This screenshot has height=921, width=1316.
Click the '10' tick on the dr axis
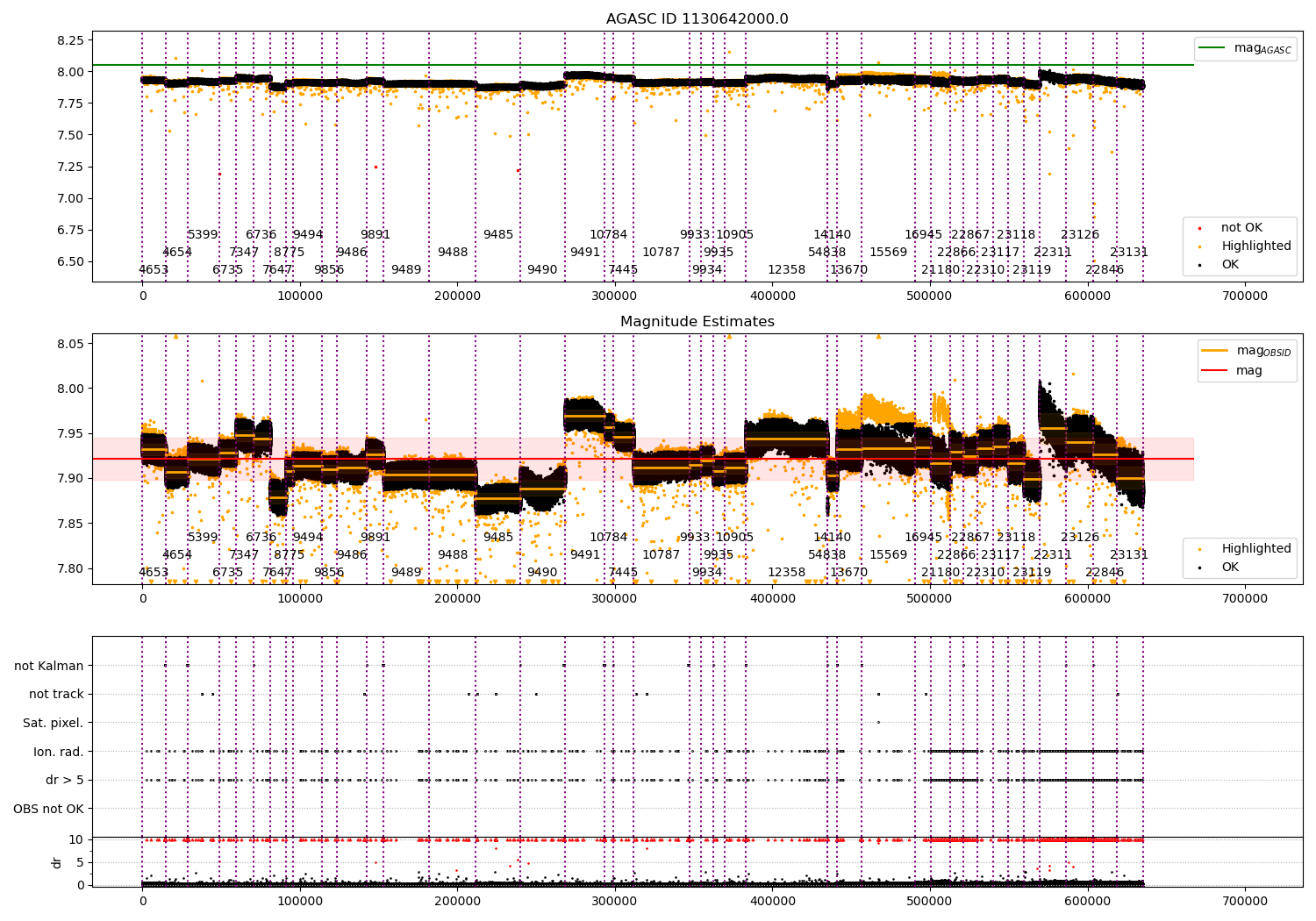77,839
